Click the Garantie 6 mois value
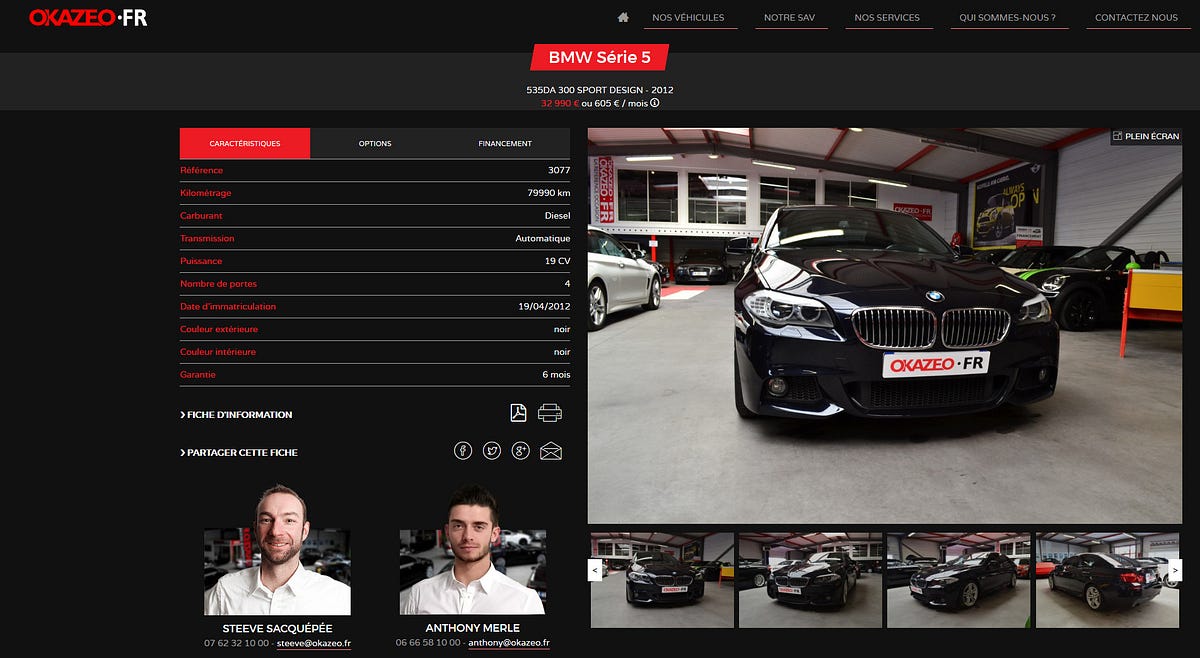The image size is (1200, 658). point(556,375)
